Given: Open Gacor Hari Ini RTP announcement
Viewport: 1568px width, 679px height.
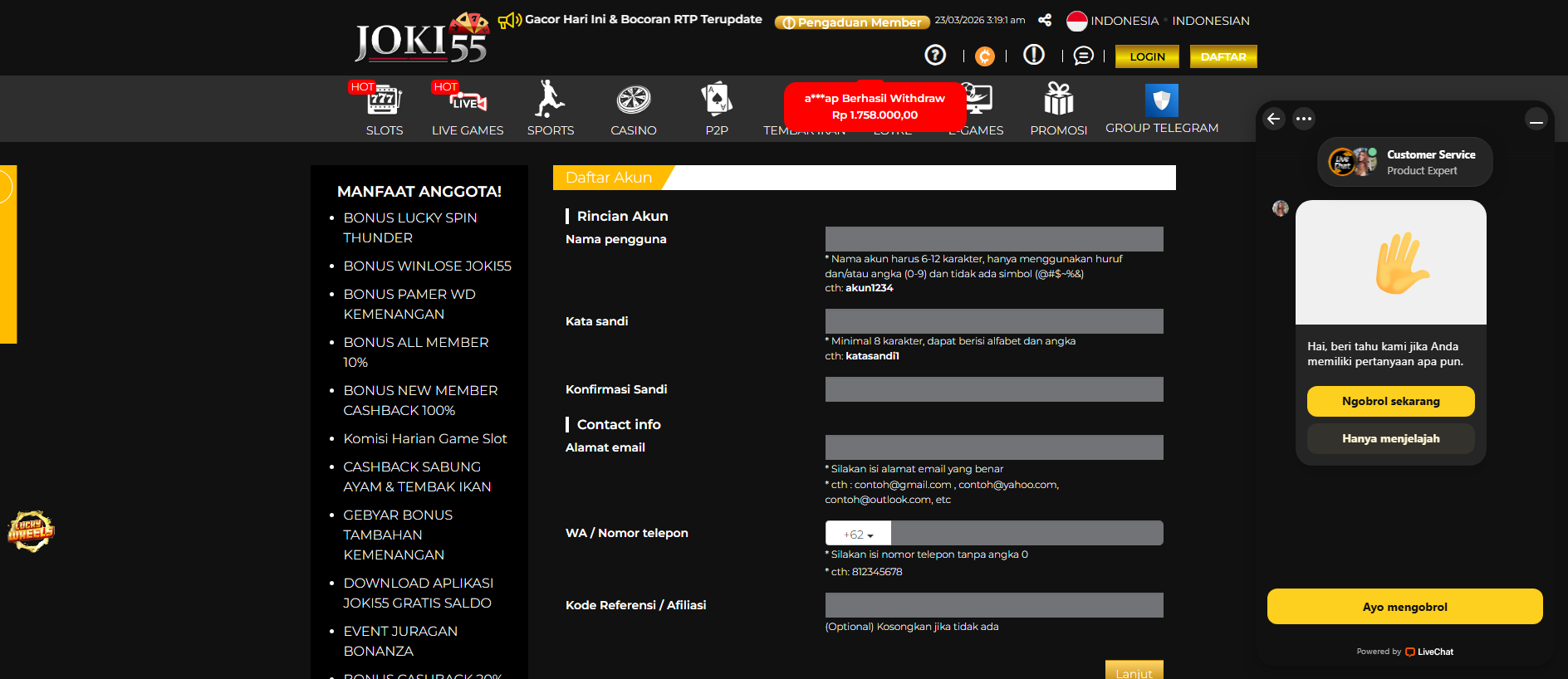Looking at the screenshot, I should (x=644, y=19).
